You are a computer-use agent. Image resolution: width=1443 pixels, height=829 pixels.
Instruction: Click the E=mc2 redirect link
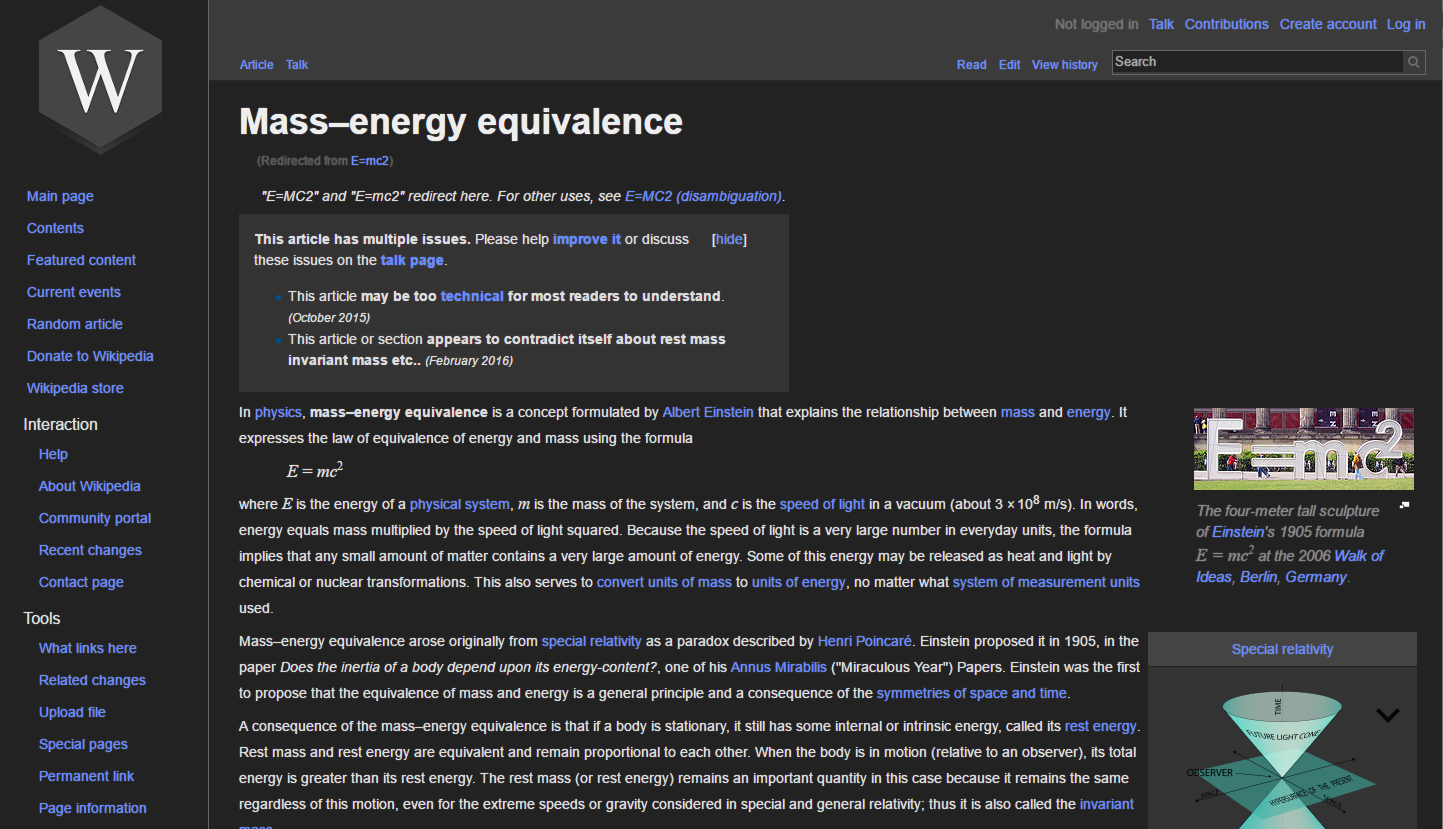pyautogui.click(x=369, y=161)
